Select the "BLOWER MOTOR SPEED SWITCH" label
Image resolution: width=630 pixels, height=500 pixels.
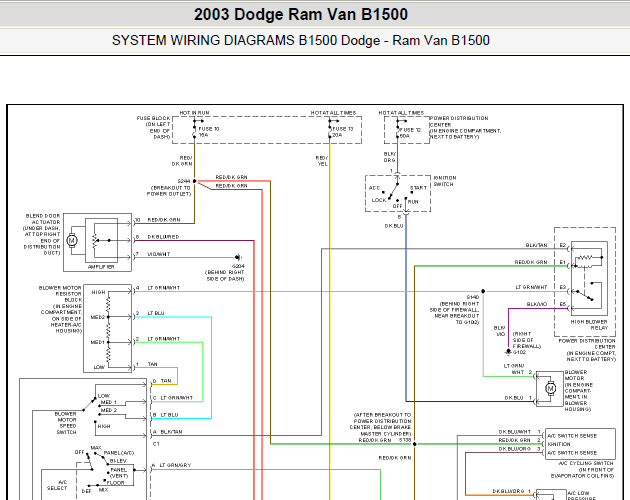66,423
